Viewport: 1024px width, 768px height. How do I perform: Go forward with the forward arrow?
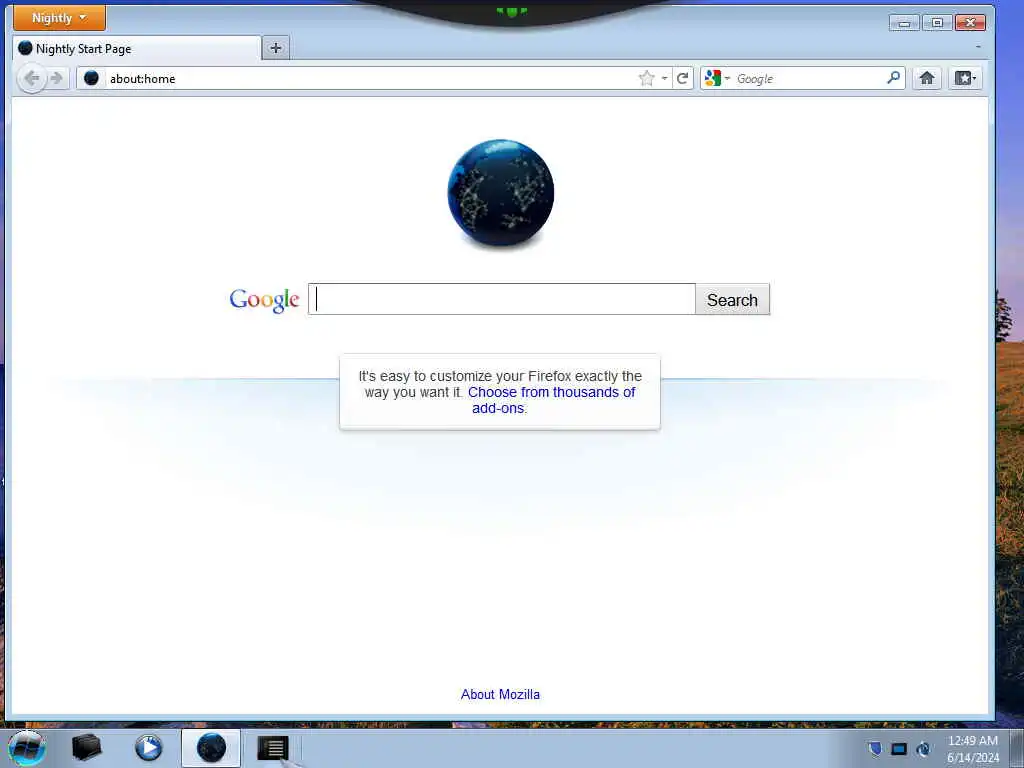[57, 78]
